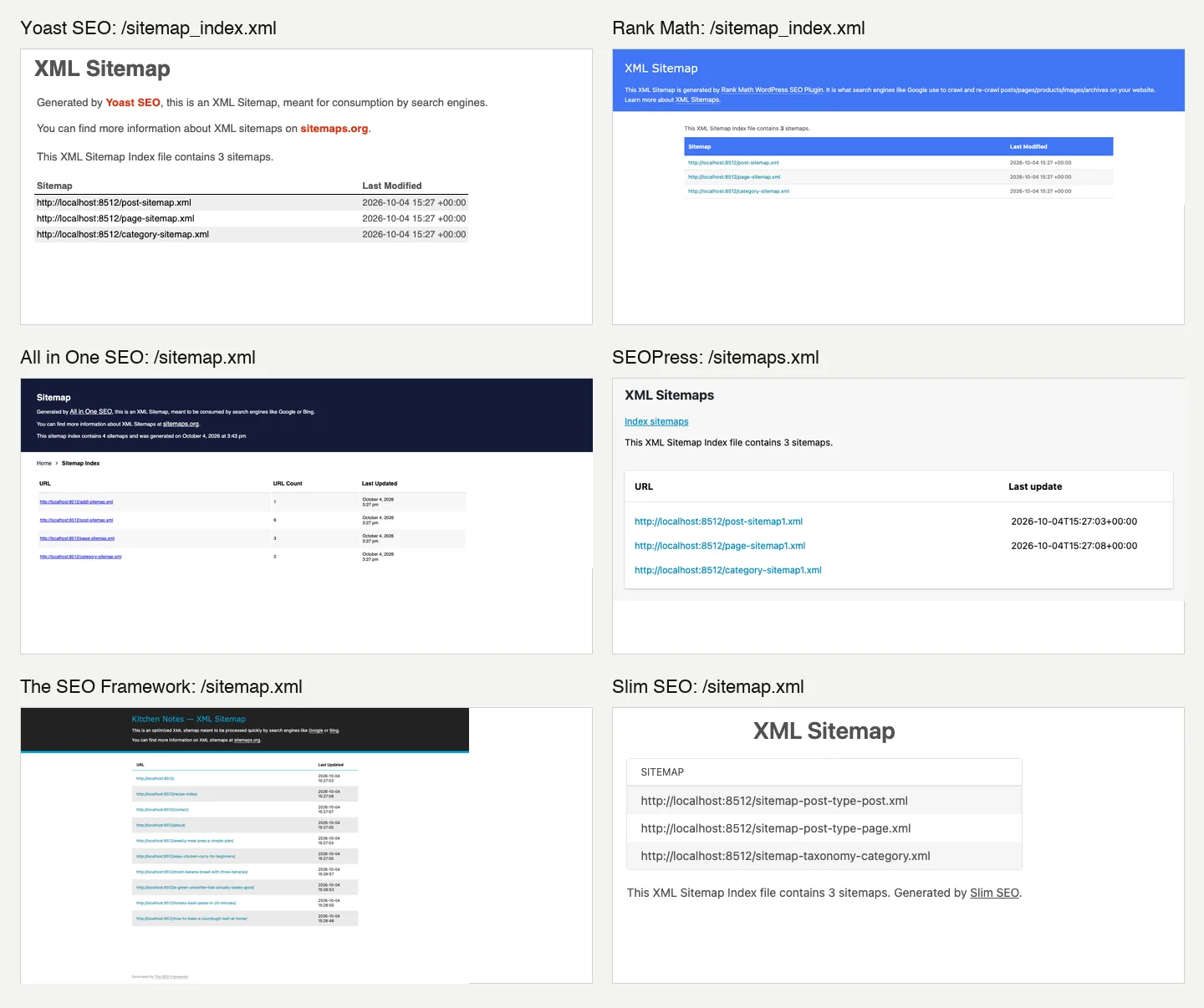This screenshot has height=1008, width=1204.
Task: Open the XML Sitemaps link in Rank Math header
Action: (x=697, y=100)
